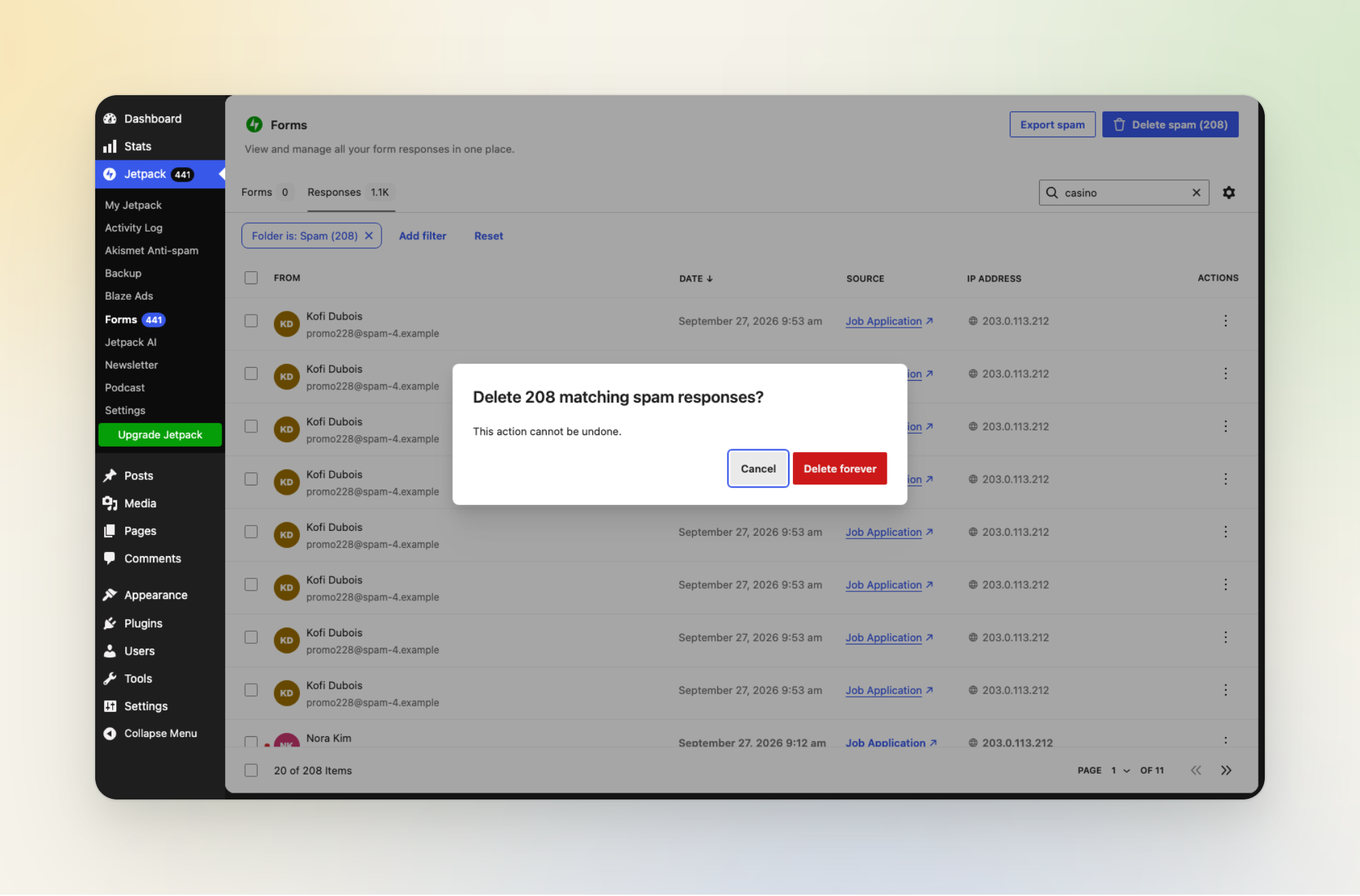
Task: Open Nora Kim's Job Application link
Action: (891, 742)
